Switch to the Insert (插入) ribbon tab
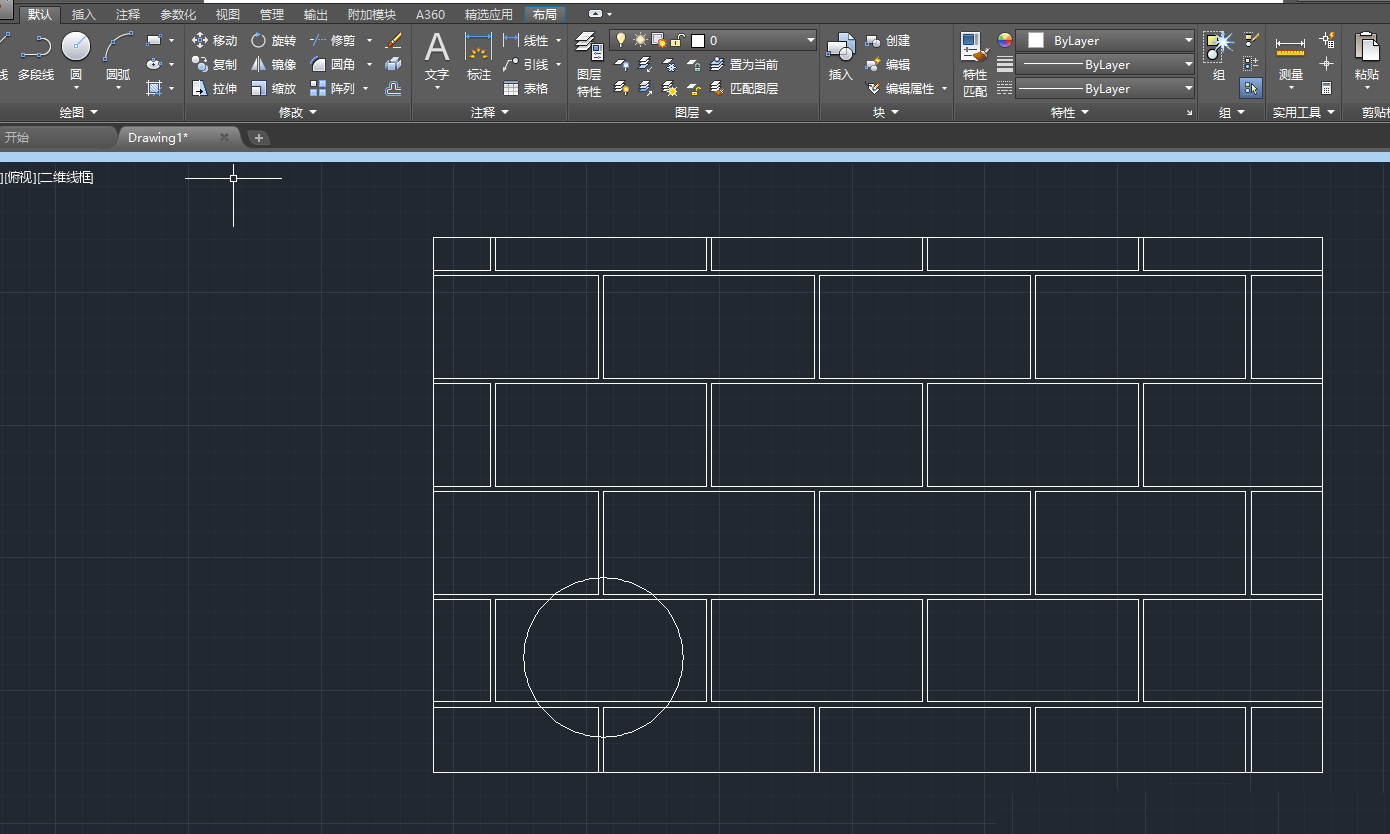The width and height of the screenshot is (1390, 834). pyautogui.click(x=84, y=15)
